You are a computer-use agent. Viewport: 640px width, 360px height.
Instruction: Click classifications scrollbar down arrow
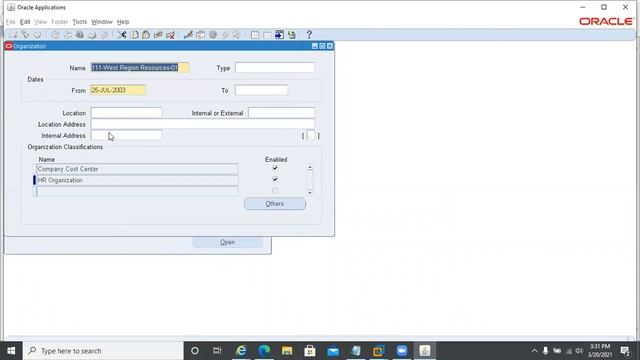[x=310, y=192]
